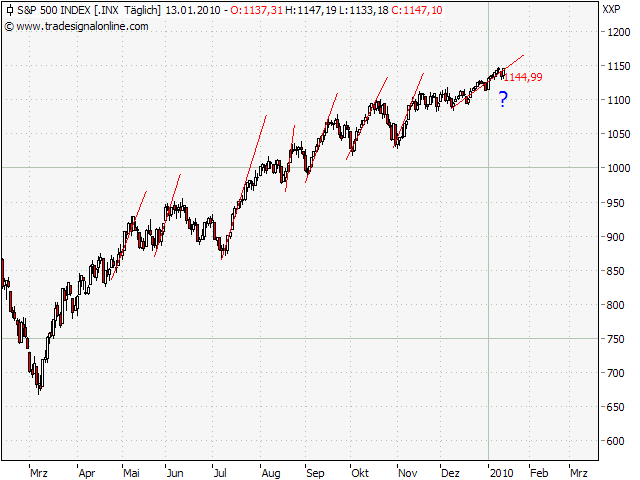
Task: Click the Jul label on the time axis
Action: 220,473
